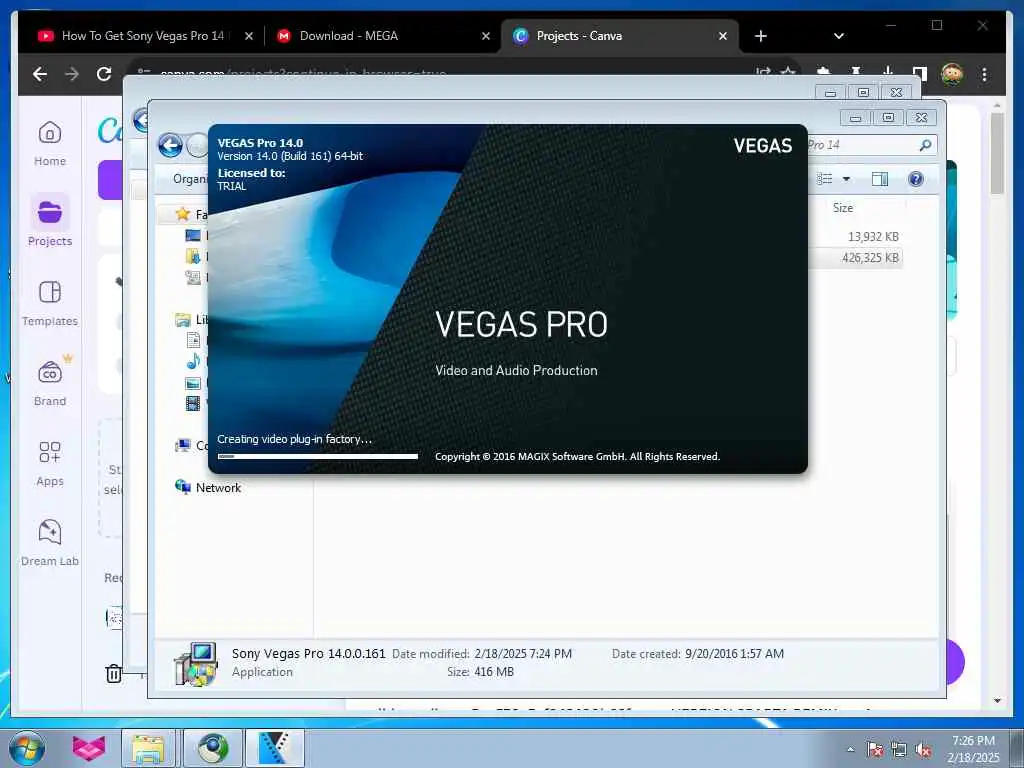
Task: Open VEGAS Pro taskbar icon
Action: [275, 748]
